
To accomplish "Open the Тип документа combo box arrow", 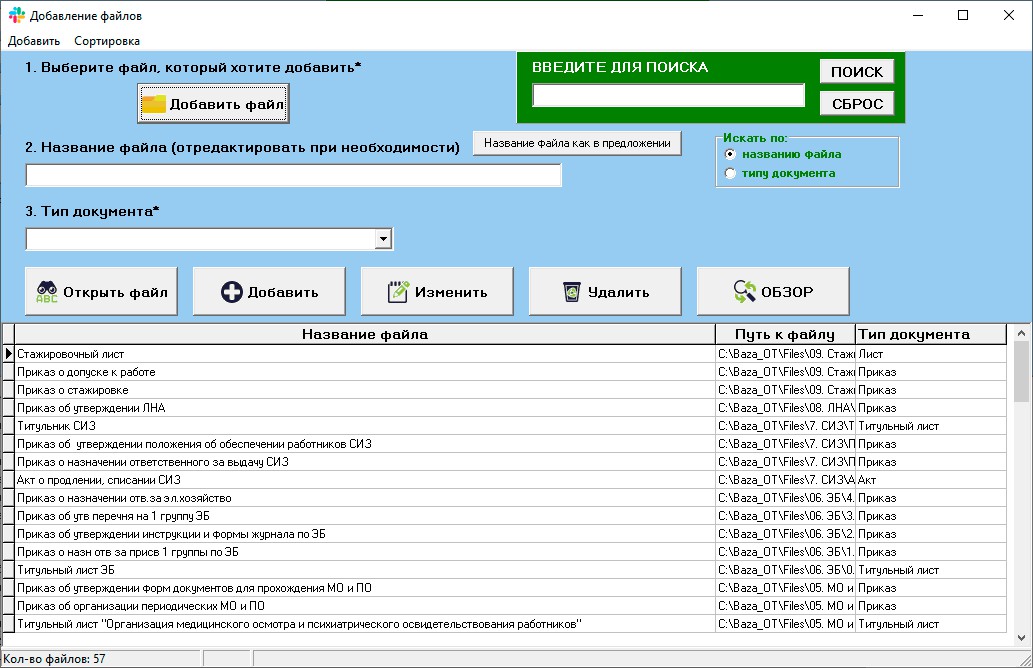I will click(383, 238).
